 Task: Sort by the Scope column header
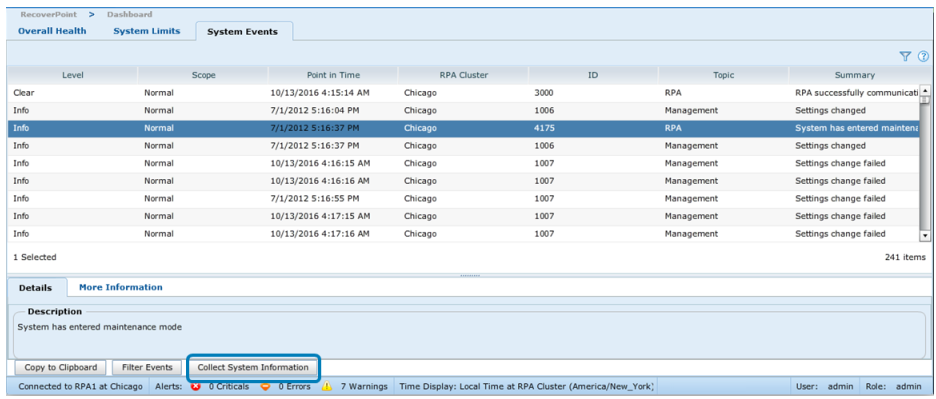click(203, 75)
